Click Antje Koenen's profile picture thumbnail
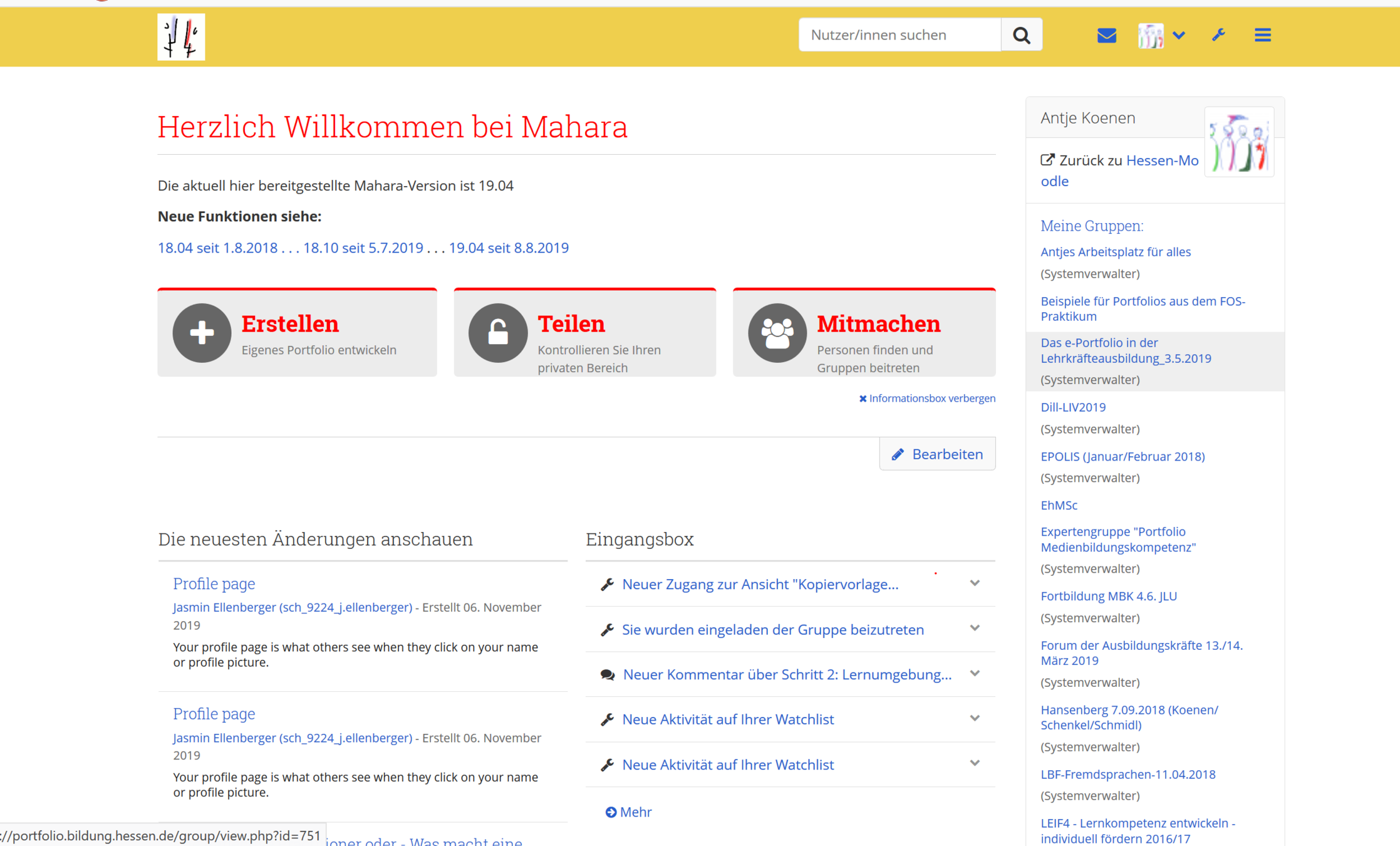 click(x=1238, y=143)
